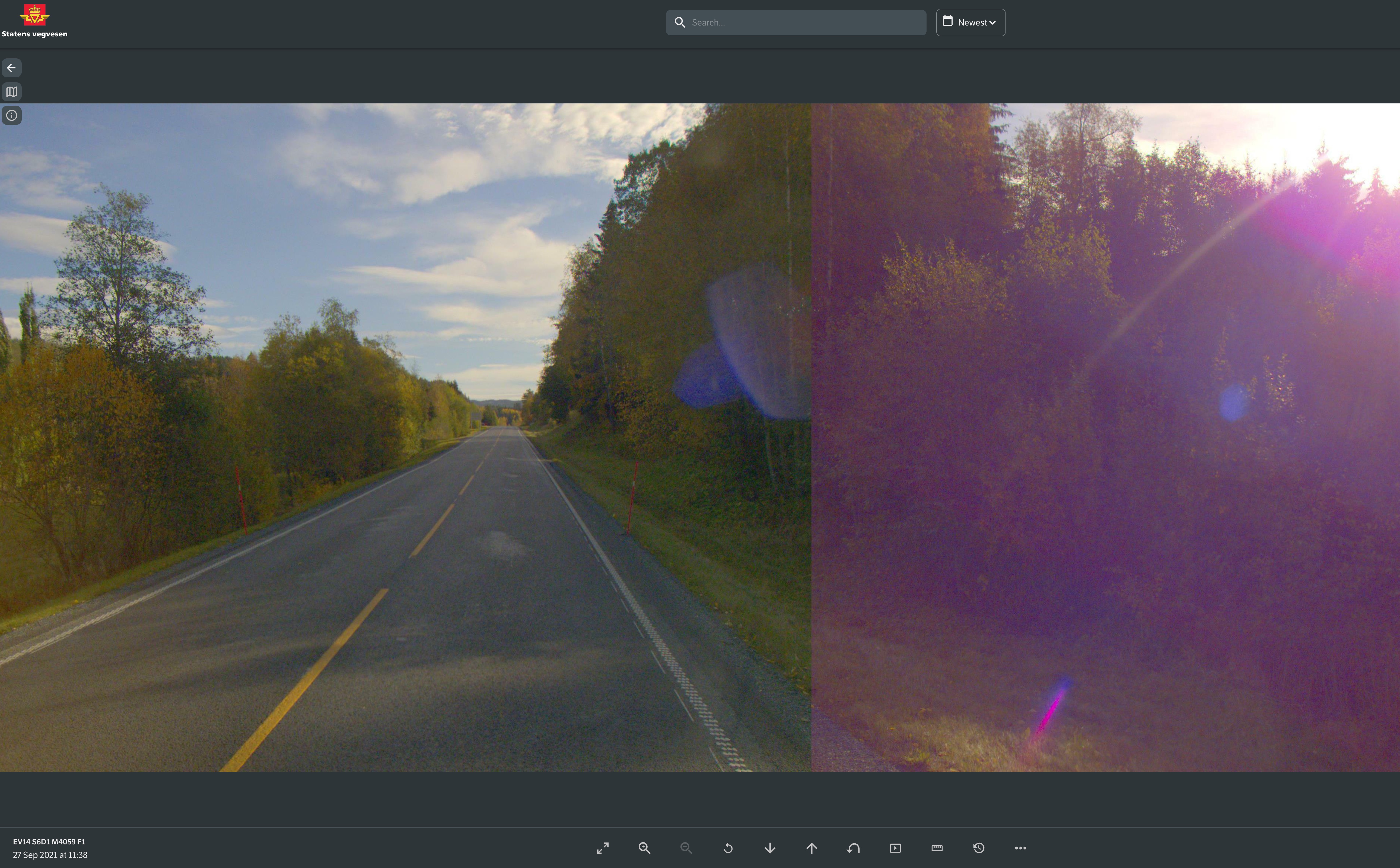Open image history clock icon
This screenshot has height=868, width=1400.
[979, 848]
